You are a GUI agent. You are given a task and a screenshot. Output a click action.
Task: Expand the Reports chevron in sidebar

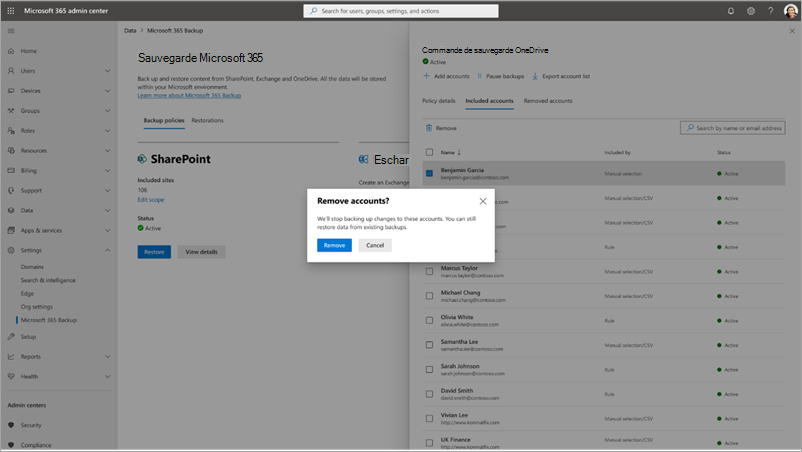click(107, 357)
